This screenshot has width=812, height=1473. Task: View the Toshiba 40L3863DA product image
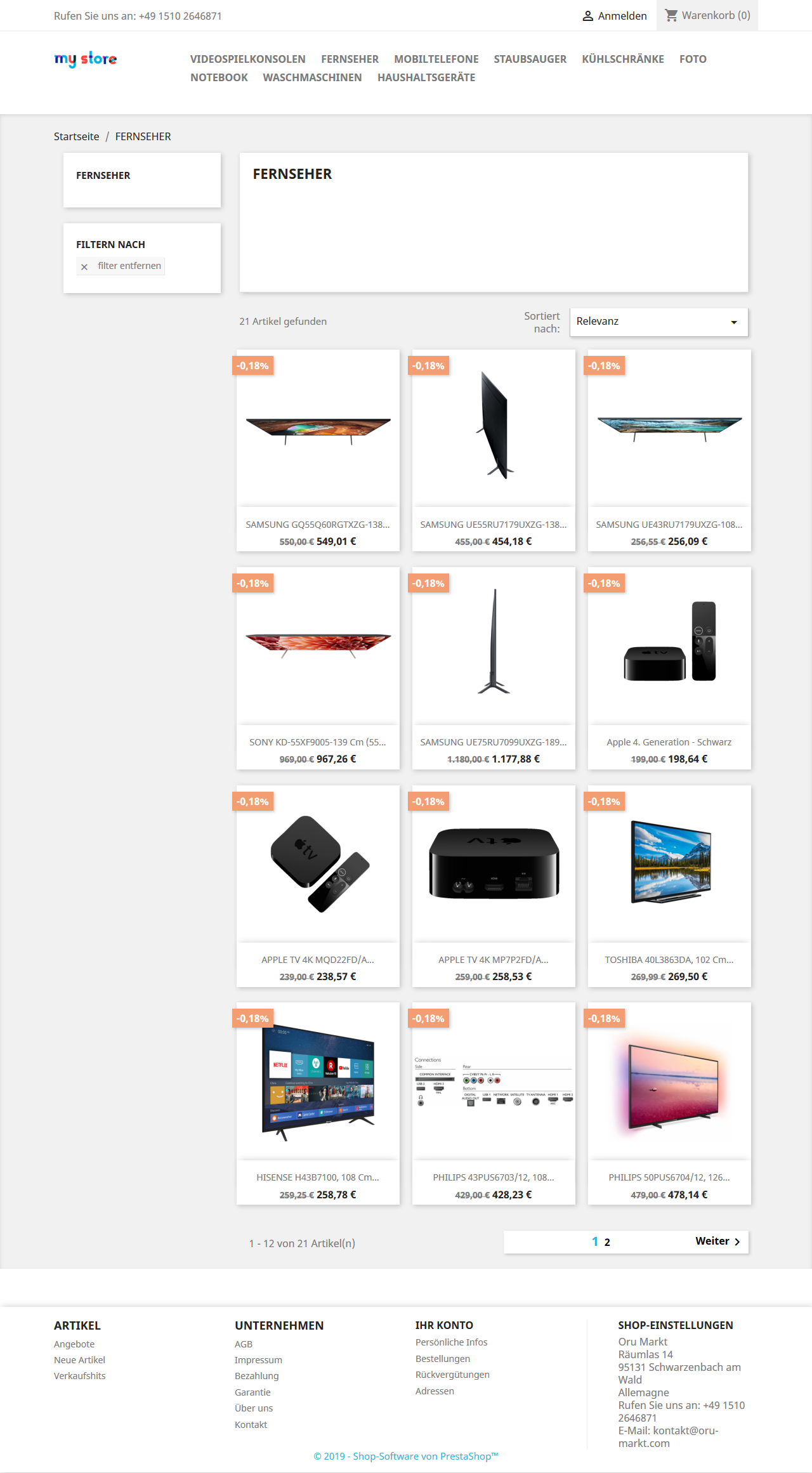point(669,863)
